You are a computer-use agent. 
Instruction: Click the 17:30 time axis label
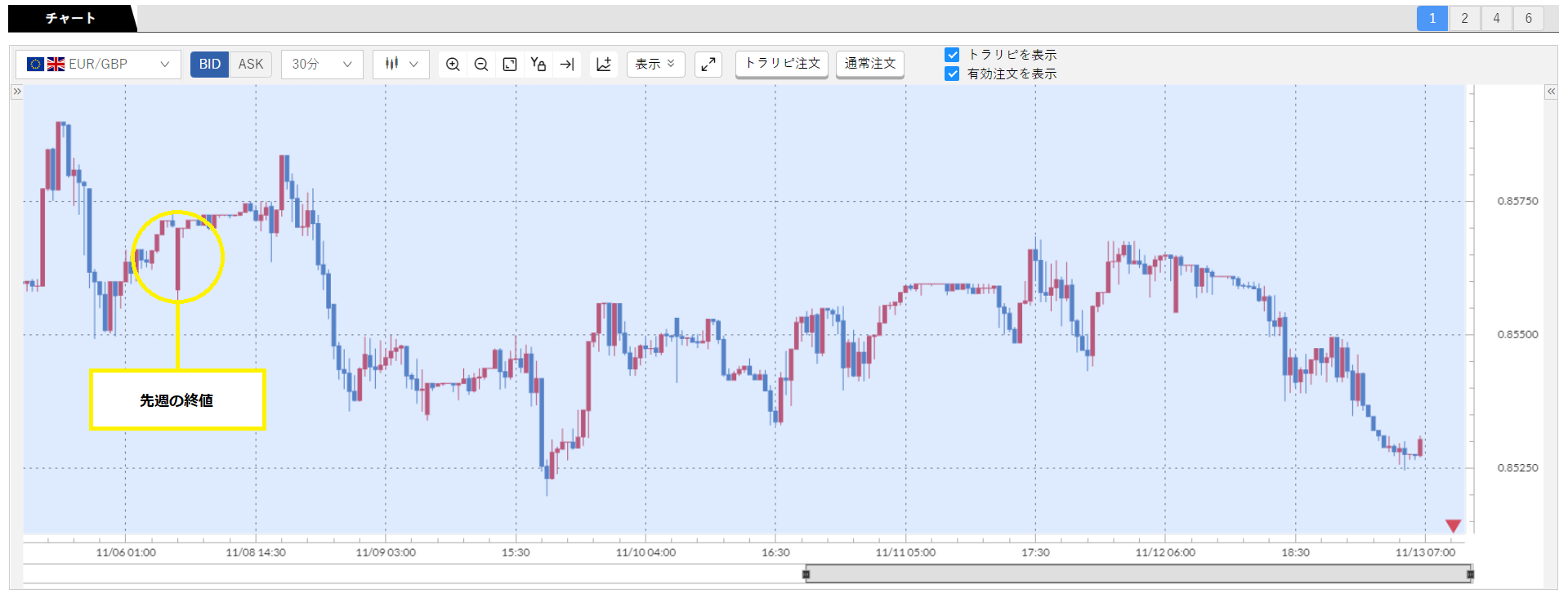(1035, 552)
